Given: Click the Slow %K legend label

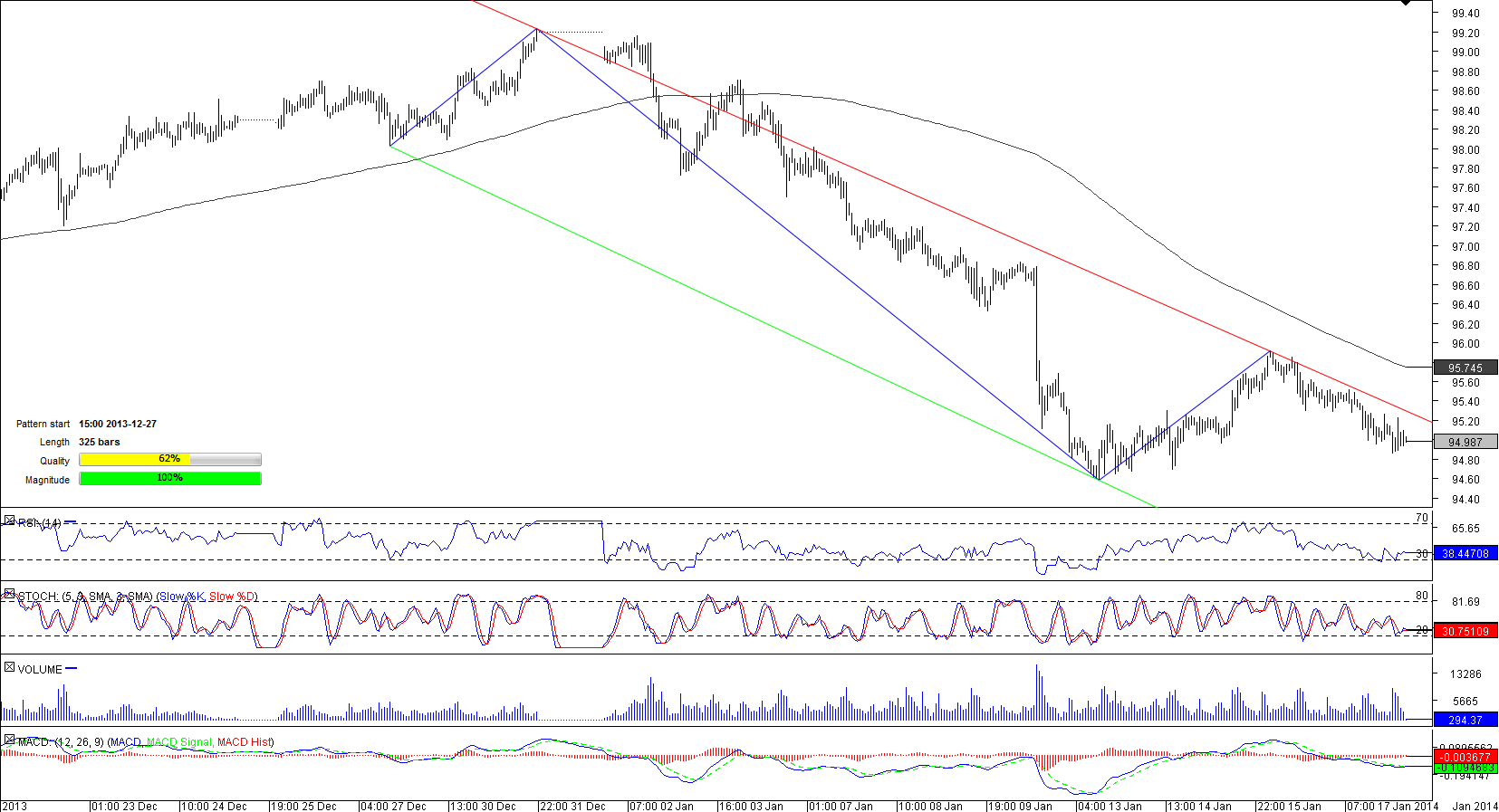Looking at the screenshot, I should coord(181,597).
